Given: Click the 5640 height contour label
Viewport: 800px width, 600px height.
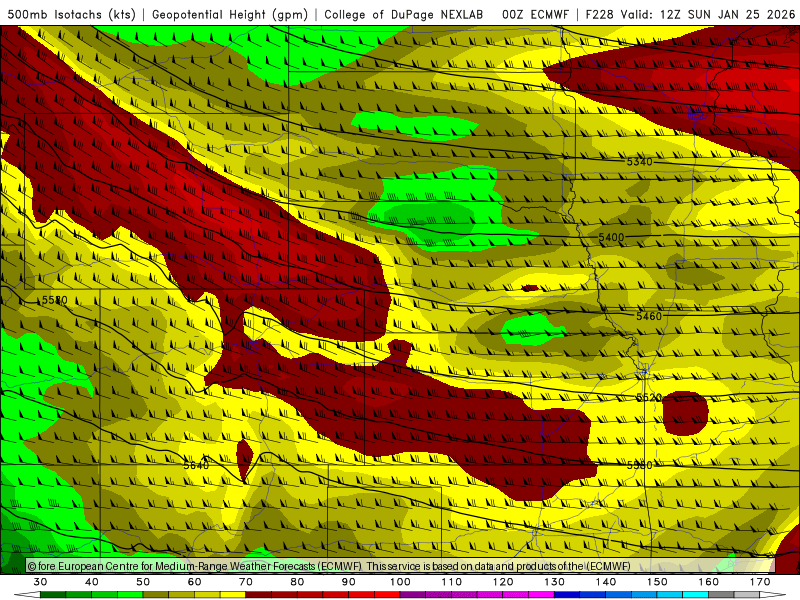Looking at the screenshot, I should (196, 465).
